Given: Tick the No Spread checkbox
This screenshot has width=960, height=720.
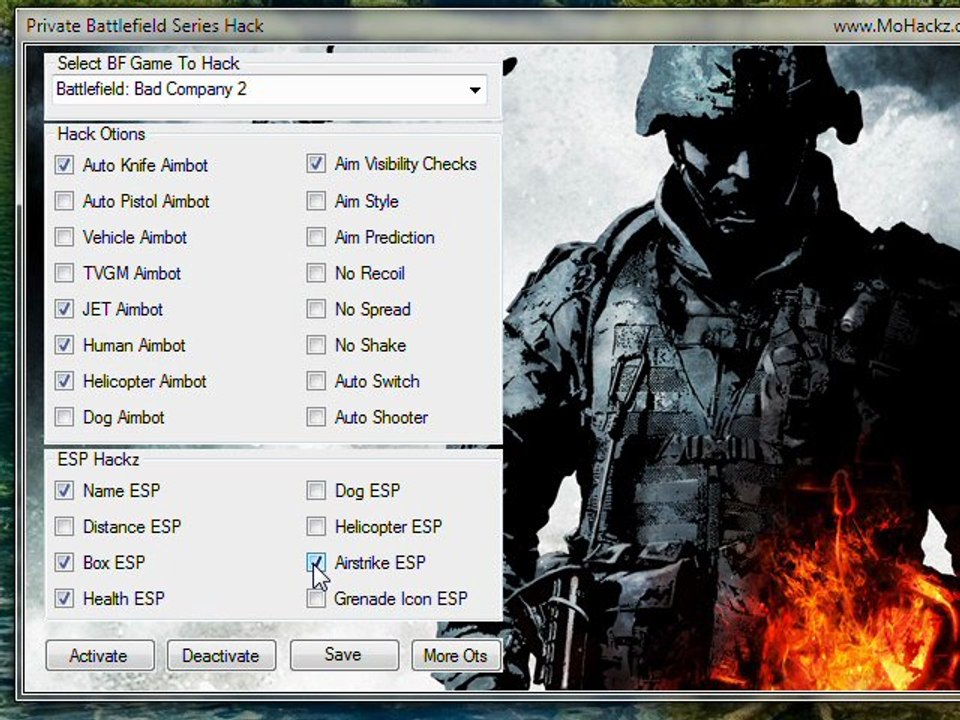Looking at the screenshot, I should [x=316, y=309].
